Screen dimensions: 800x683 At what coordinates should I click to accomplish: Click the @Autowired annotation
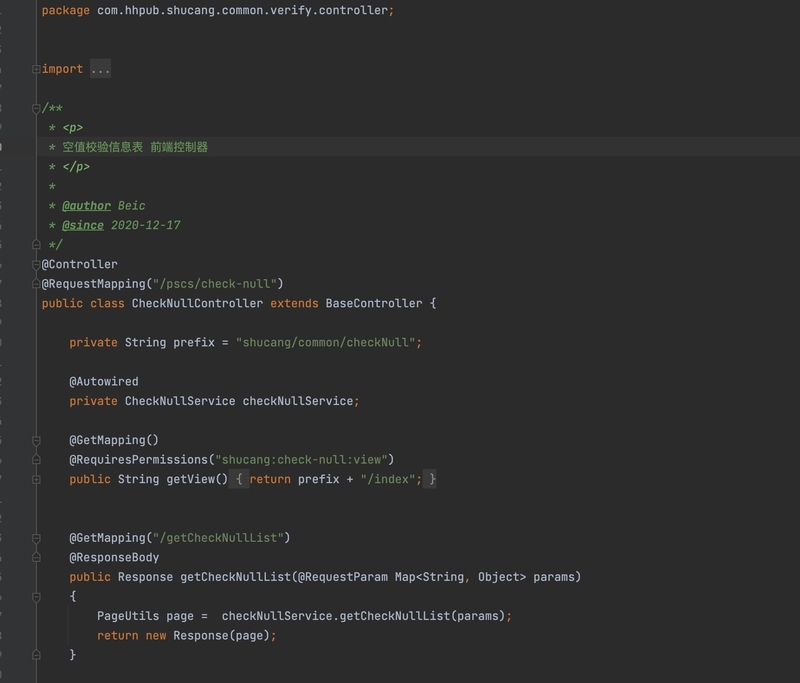104,382
